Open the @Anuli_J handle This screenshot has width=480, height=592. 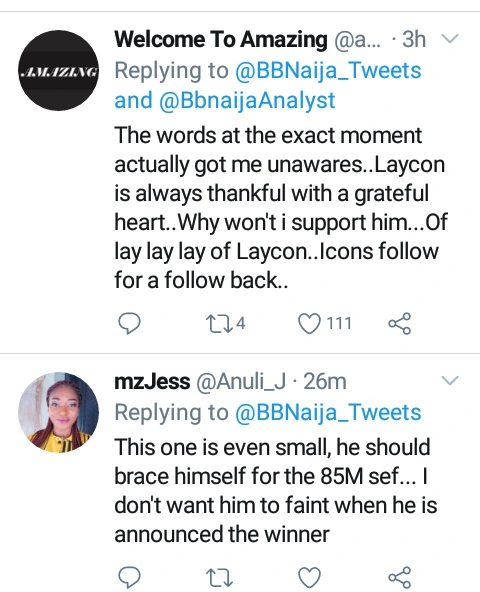241,382
